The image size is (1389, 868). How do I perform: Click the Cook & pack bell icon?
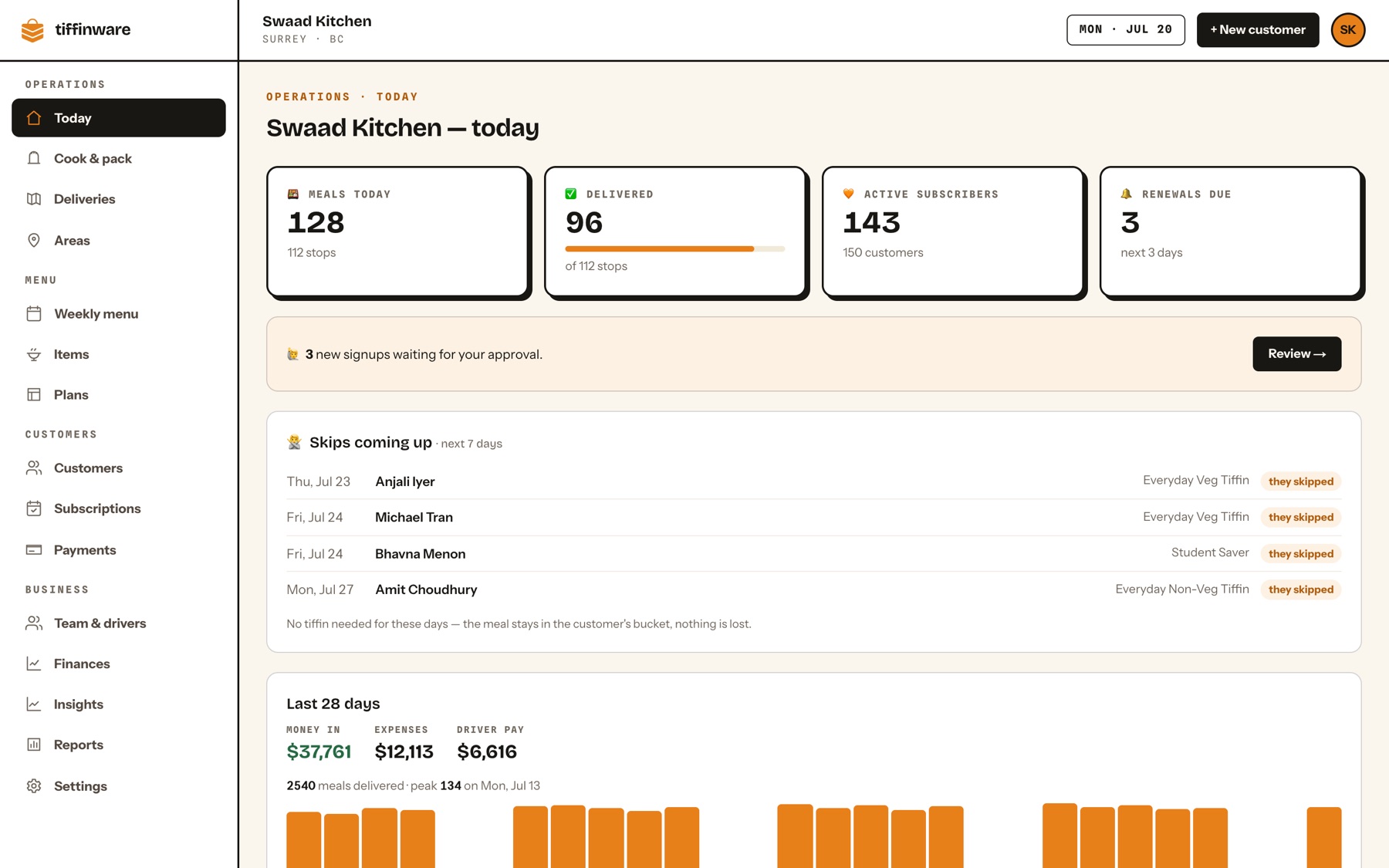tap(34, 158)
